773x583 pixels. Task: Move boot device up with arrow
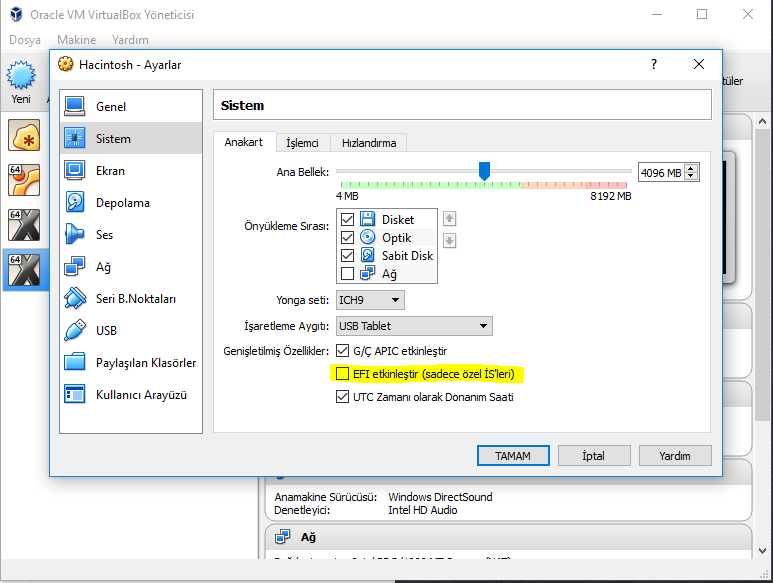coord(449,218)
